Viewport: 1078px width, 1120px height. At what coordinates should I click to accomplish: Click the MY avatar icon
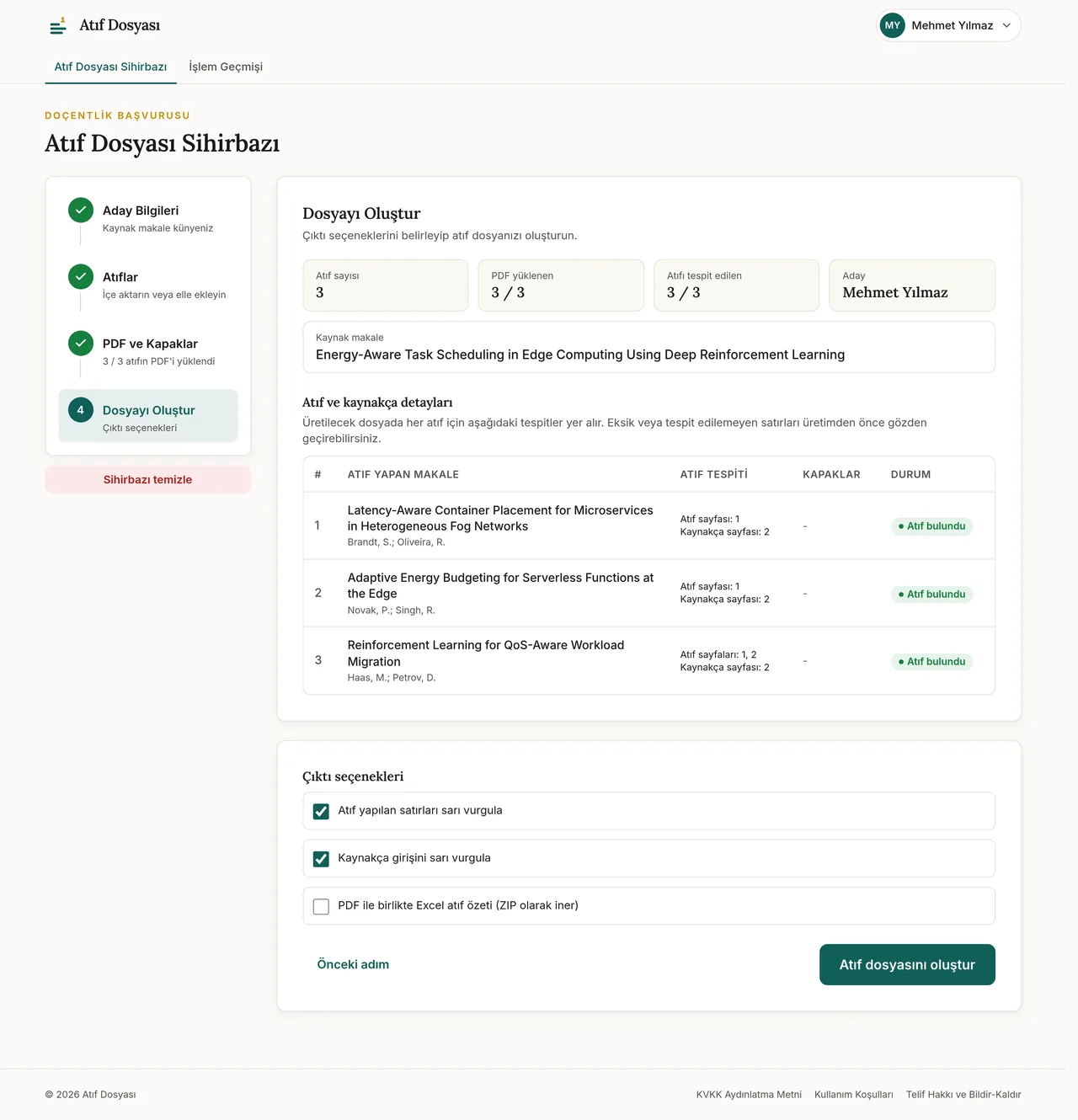[x=893, y=25]
